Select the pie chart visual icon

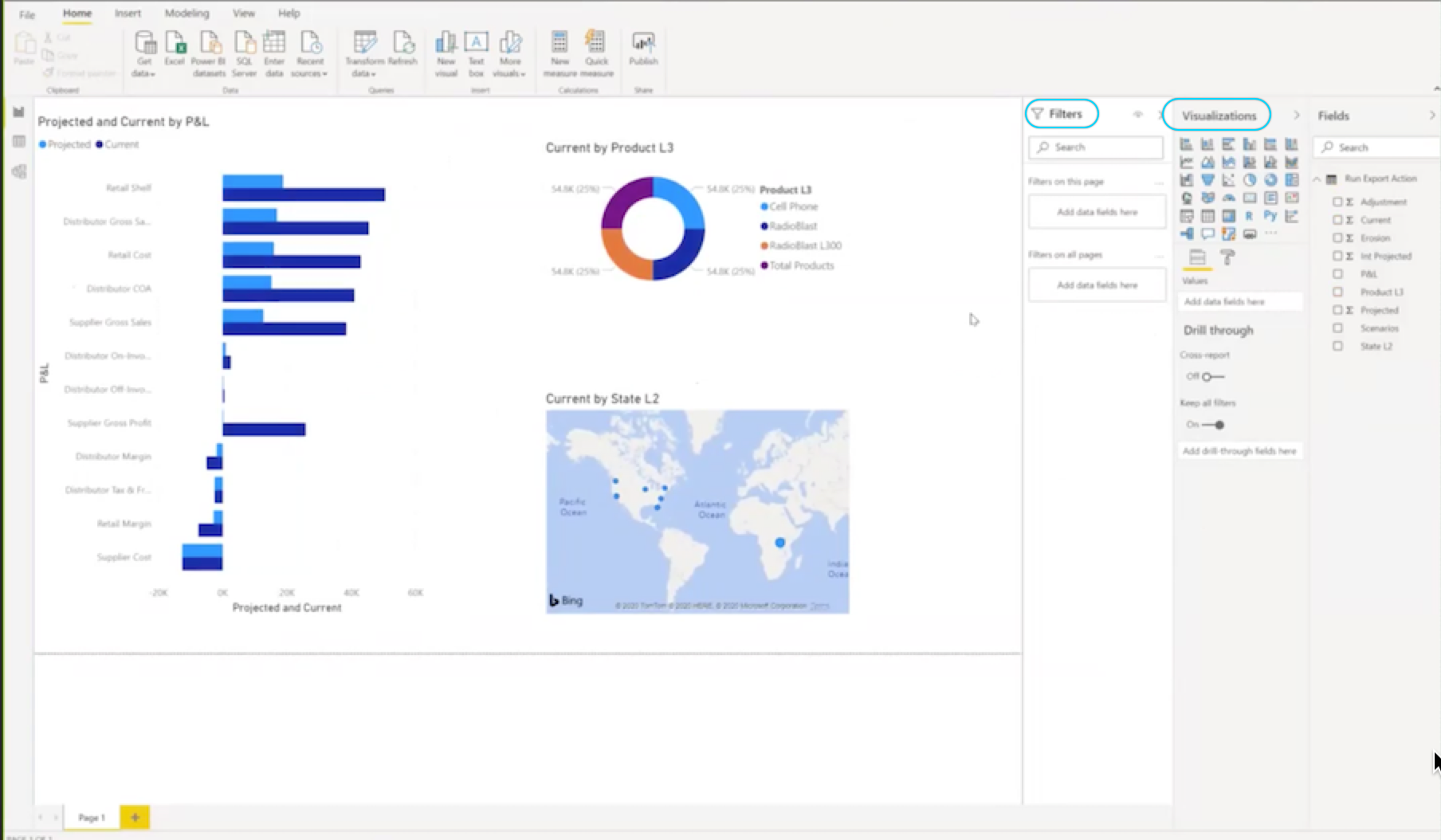pos(1250,179)
